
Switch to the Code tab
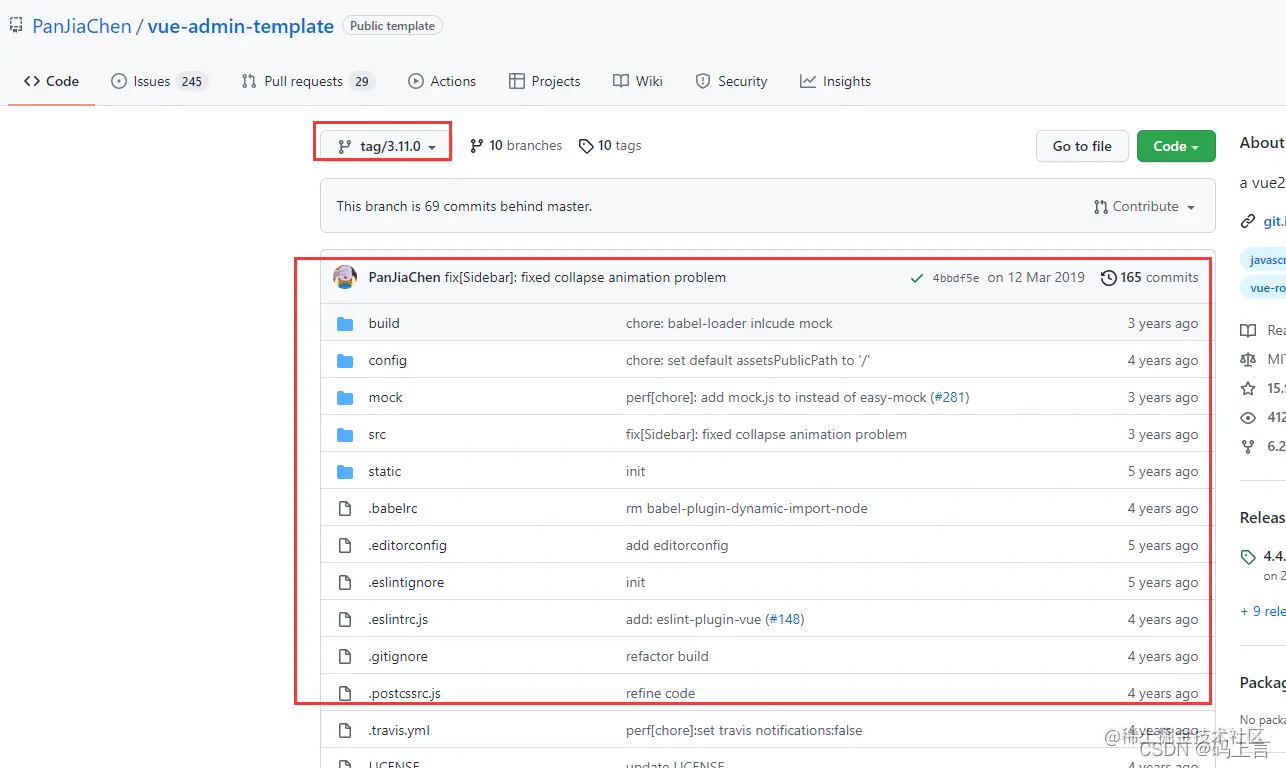click(51, 81)
